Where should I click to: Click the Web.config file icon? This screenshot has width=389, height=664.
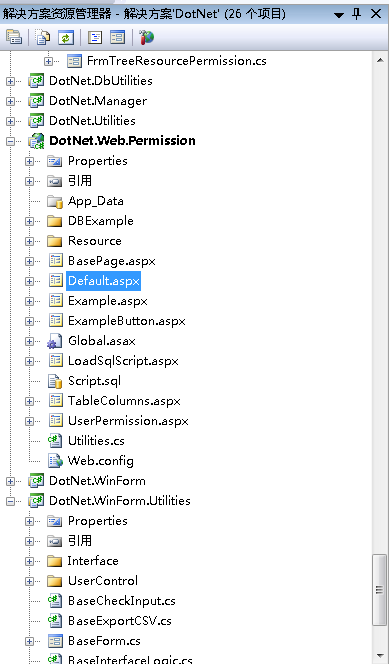click(55, 461)
